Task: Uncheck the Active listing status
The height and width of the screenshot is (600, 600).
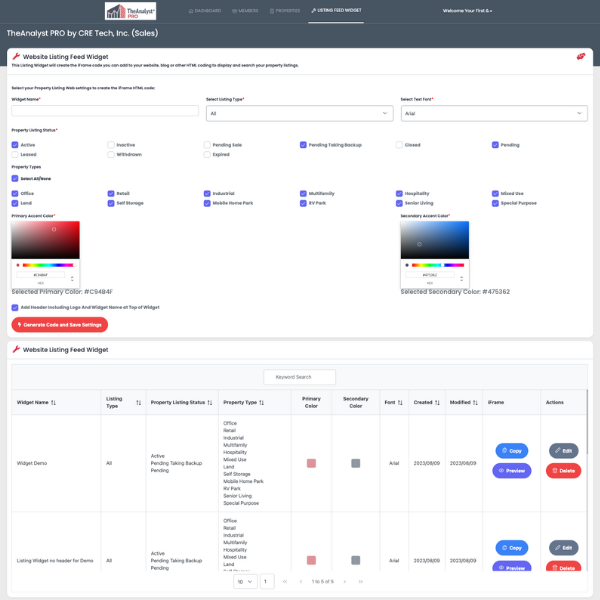Action: pos(15,145)
